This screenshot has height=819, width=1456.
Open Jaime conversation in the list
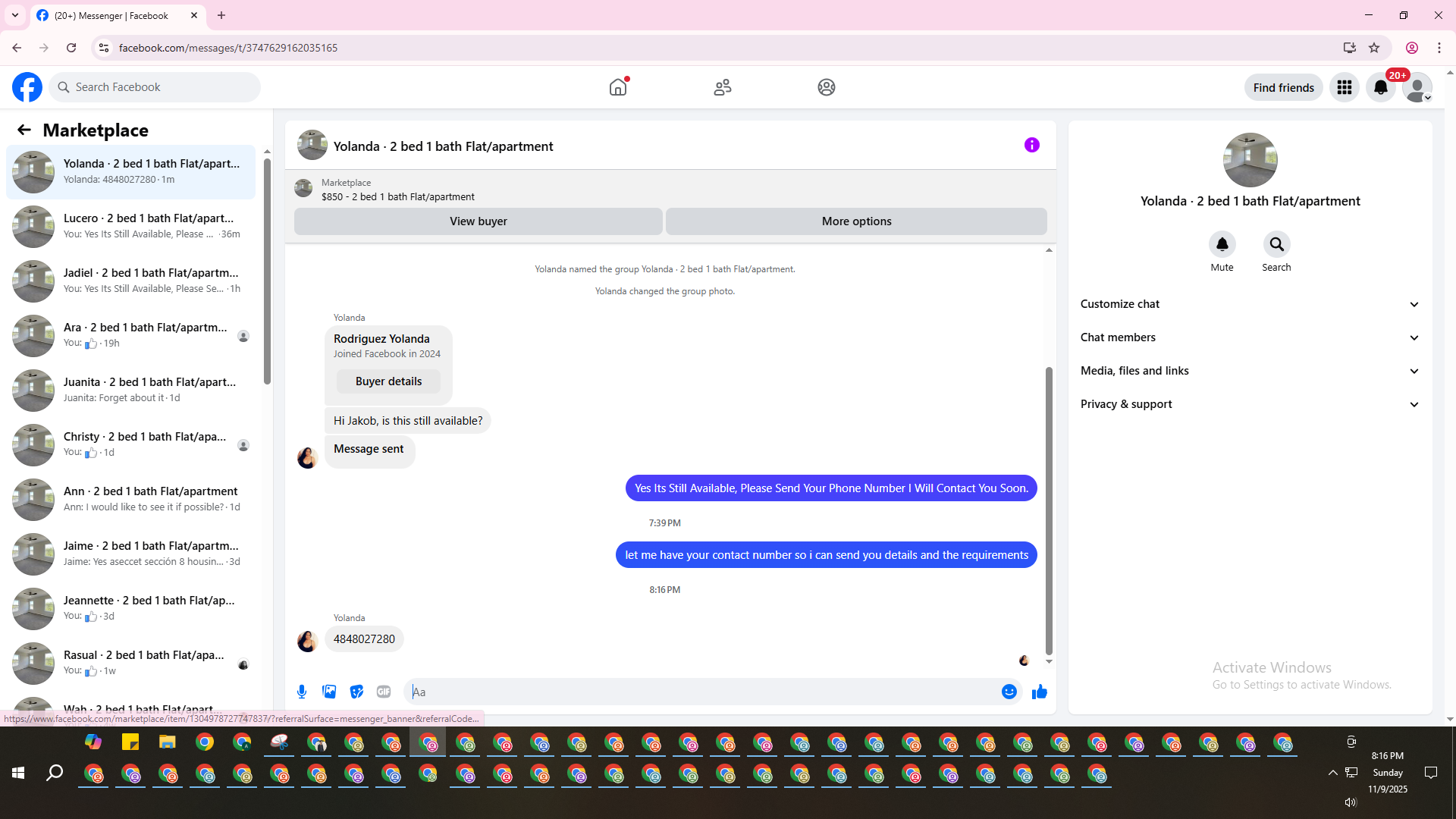130,554
